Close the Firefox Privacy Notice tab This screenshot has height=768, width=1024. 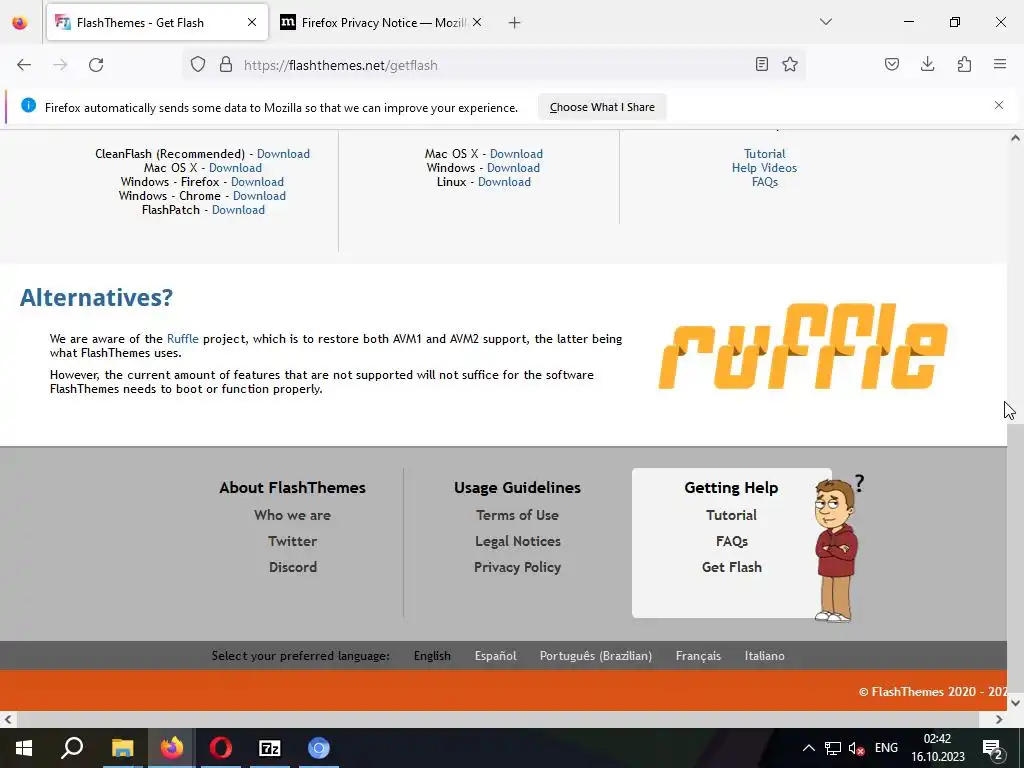click(477, 22)
